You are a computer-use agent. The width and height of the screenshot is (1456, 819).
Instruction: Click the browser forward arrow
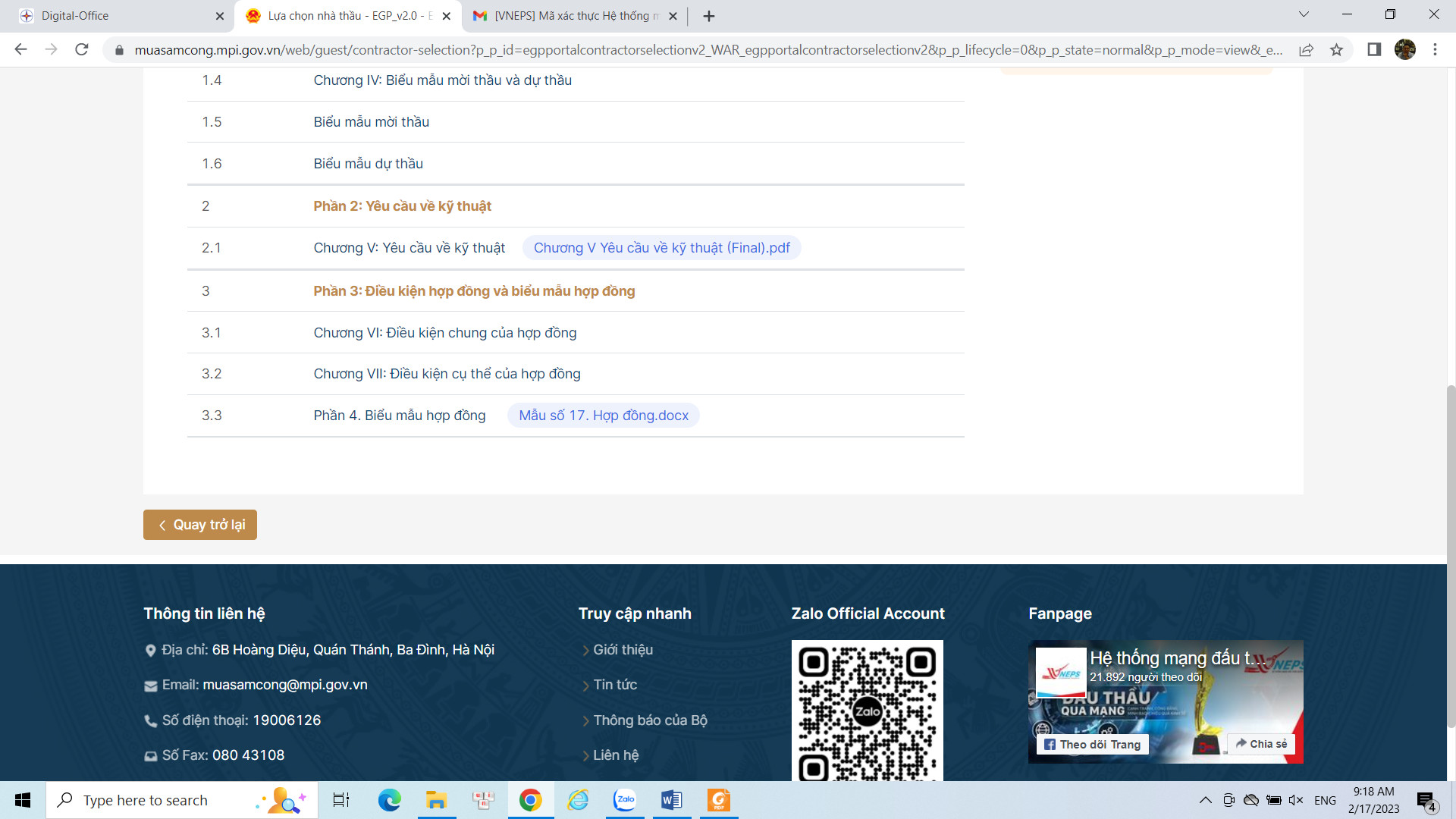51,50
